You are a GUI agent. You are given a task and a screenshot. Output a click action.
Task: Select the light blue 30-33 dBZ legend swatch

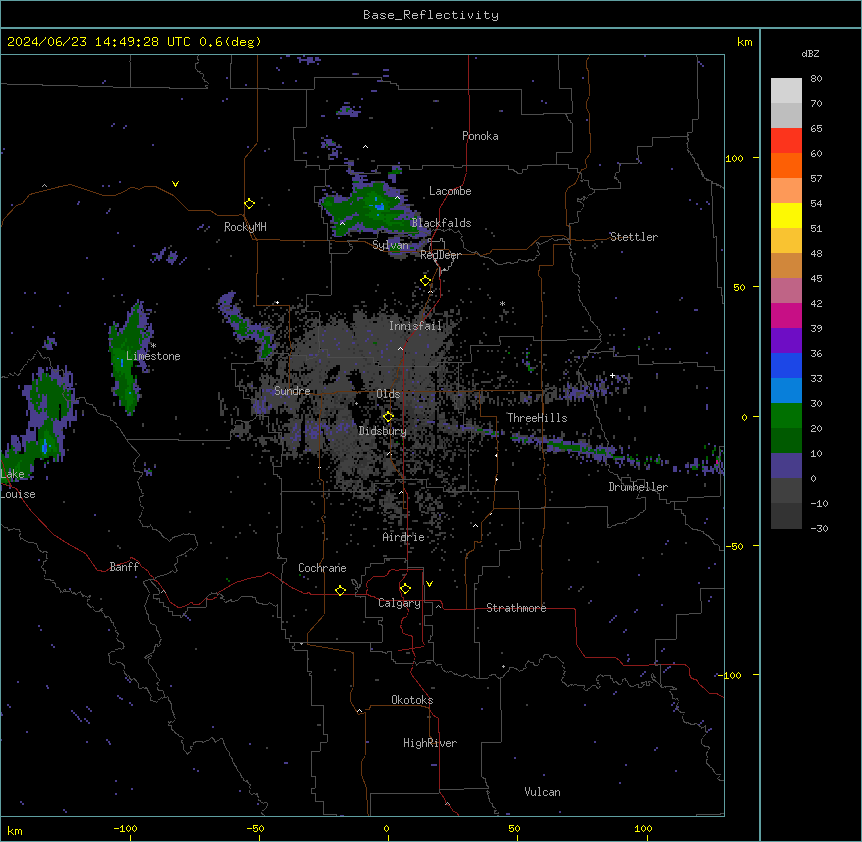tap(786, 391)
